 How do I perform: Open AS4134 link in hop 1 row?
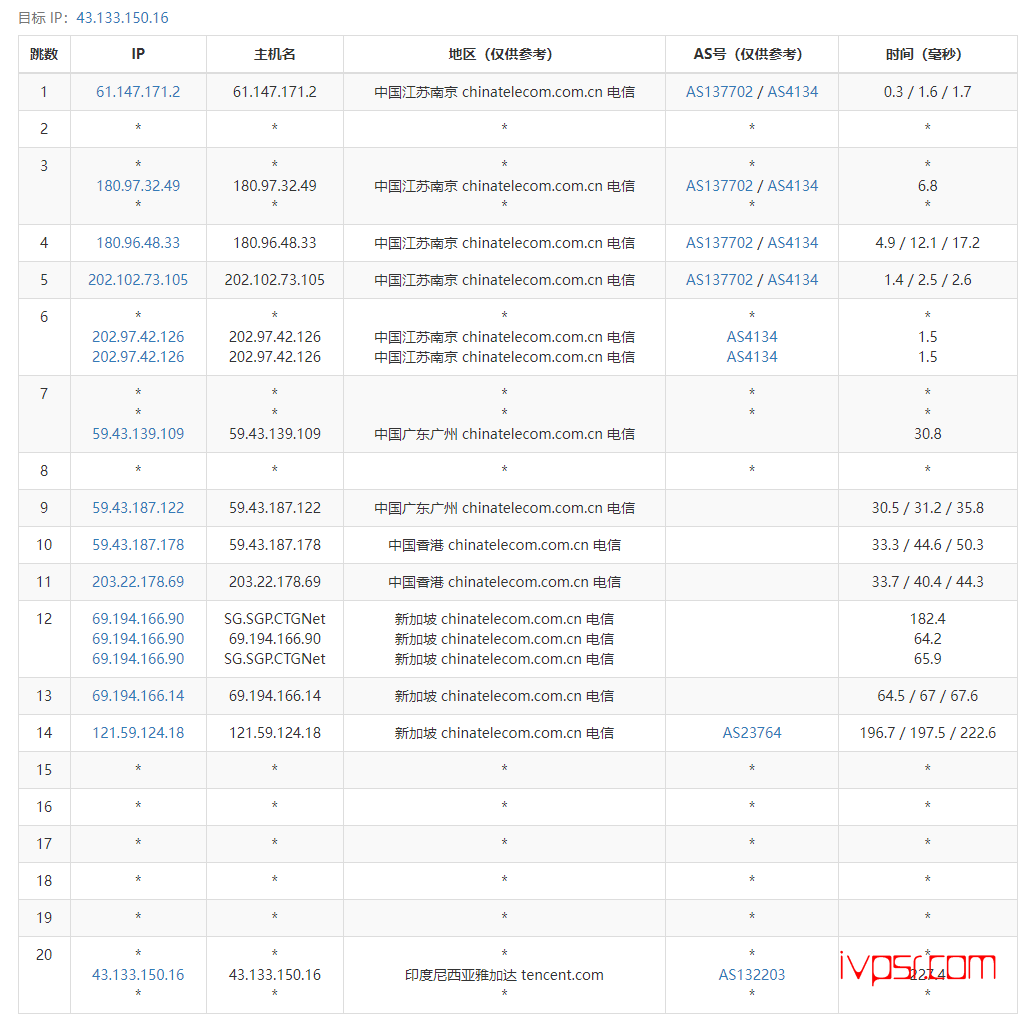[x=793, y=92]
